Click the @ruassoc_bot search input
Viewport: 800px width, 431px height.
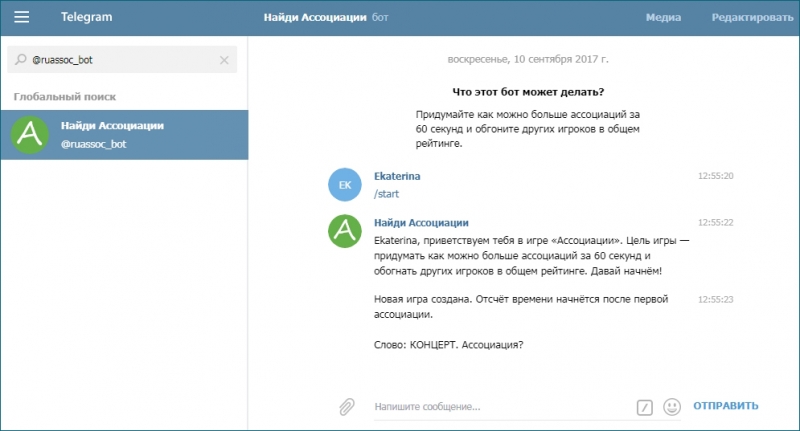tap(122, 60)
